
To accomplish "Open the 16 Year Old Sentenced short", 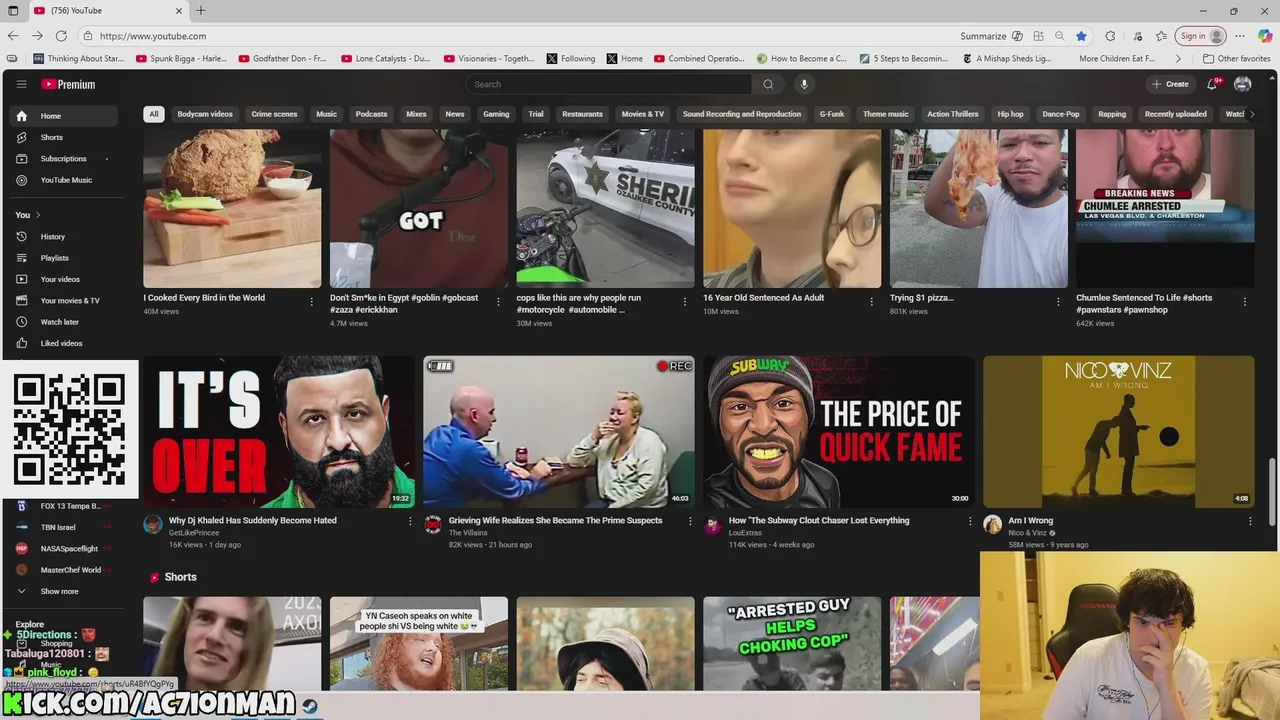I will tap(792, 209).
